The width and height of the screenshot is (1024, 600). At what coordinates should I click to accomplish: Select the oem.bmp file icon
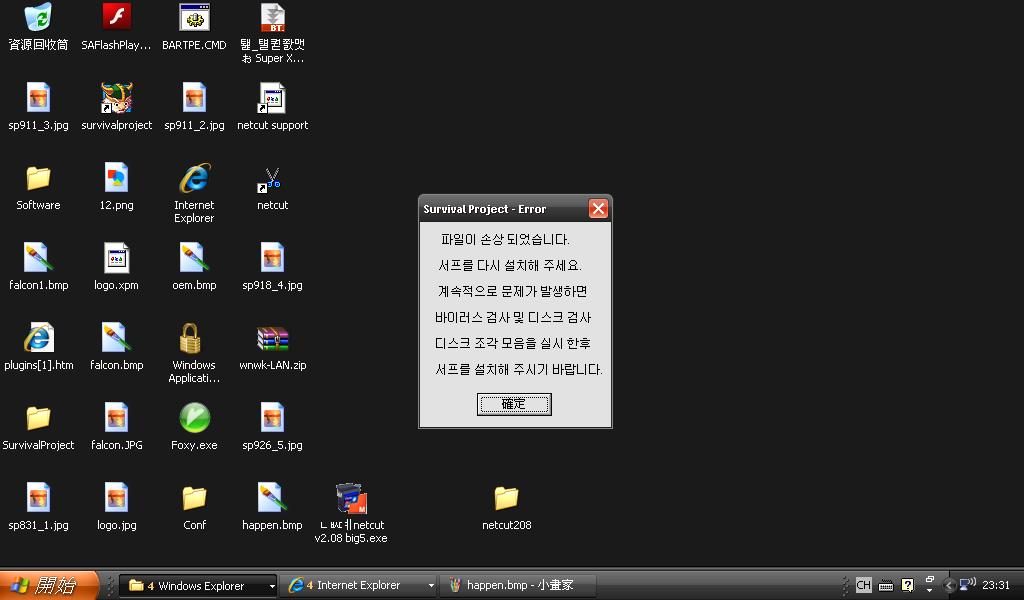[x=194, y=257]
